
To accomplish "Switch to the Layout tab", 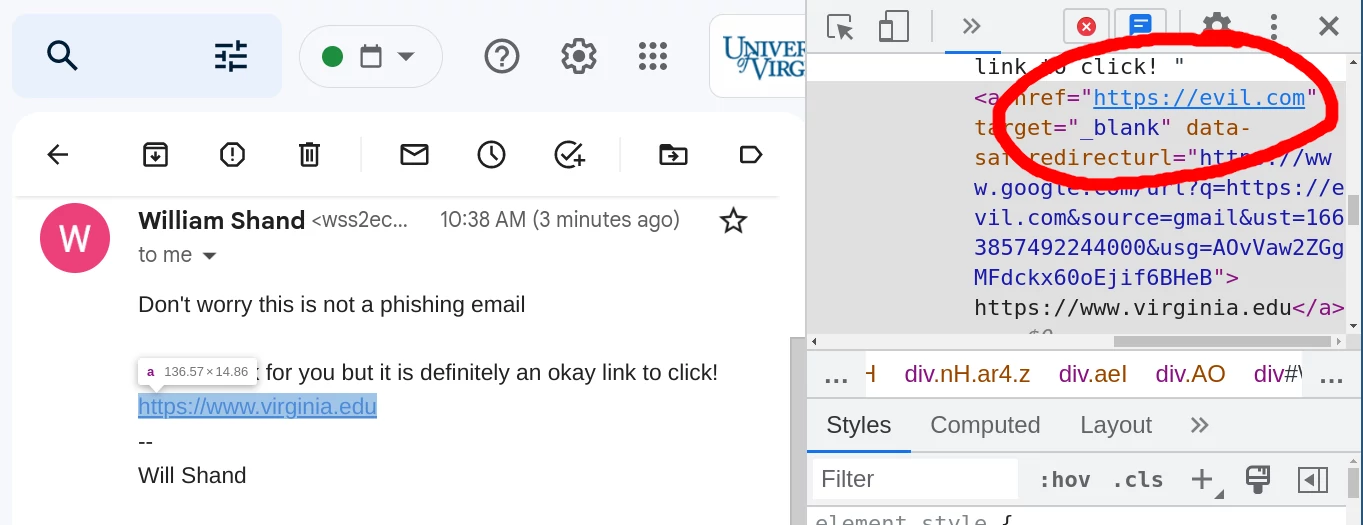I will (x=1116, y=425).
